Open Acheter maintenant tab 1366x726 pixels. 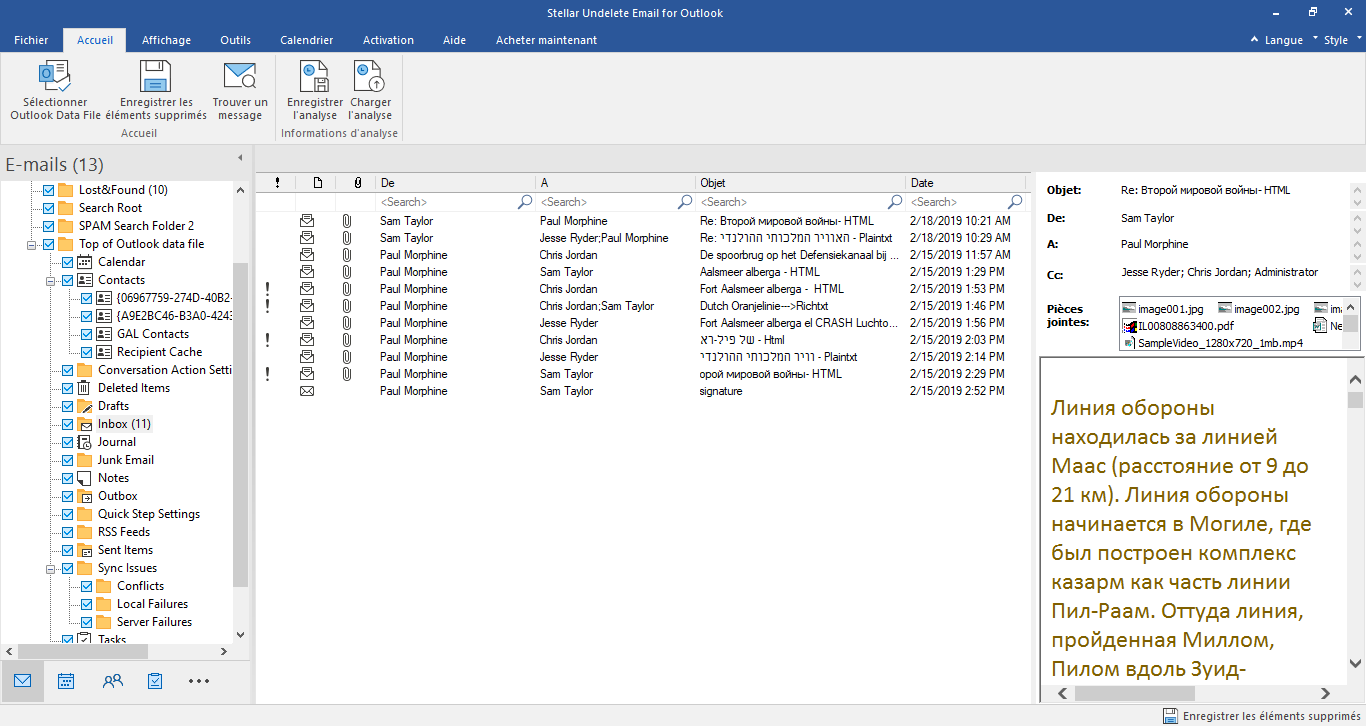point(546,40)
